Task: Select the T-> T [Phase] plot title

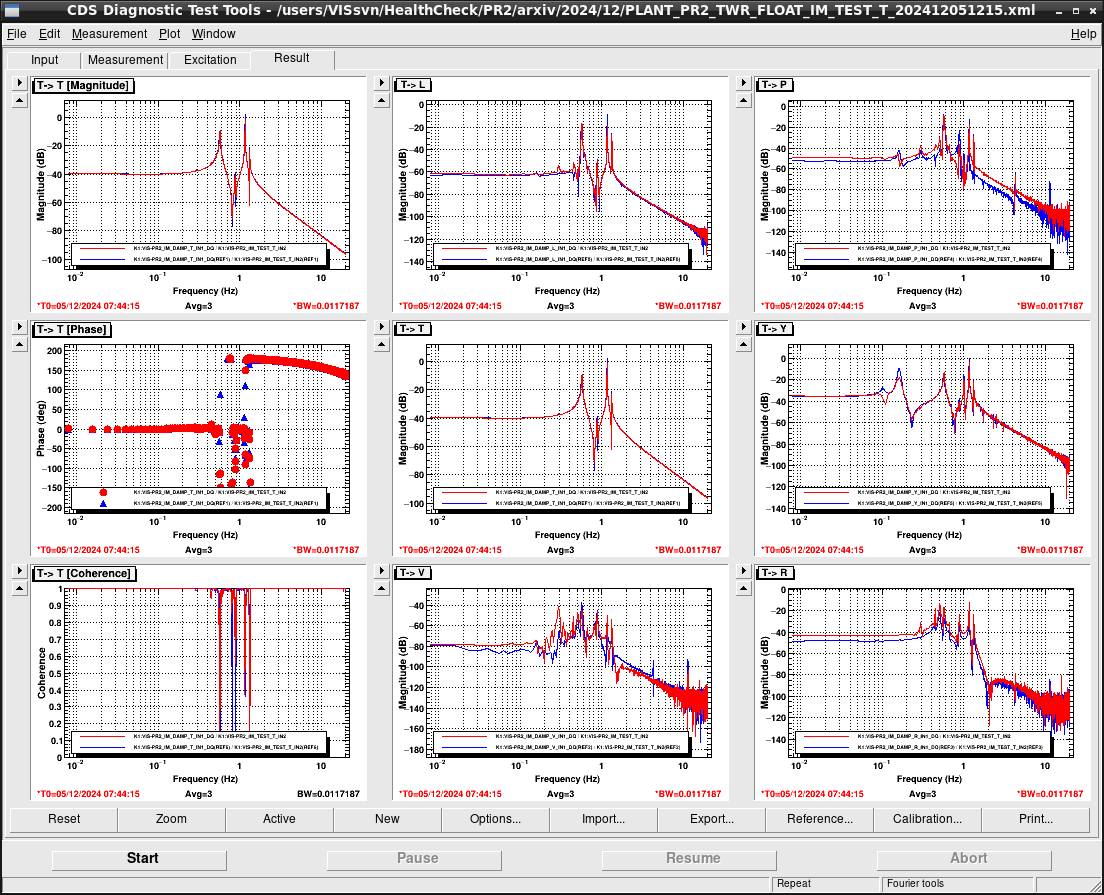Action: (72, 330)
